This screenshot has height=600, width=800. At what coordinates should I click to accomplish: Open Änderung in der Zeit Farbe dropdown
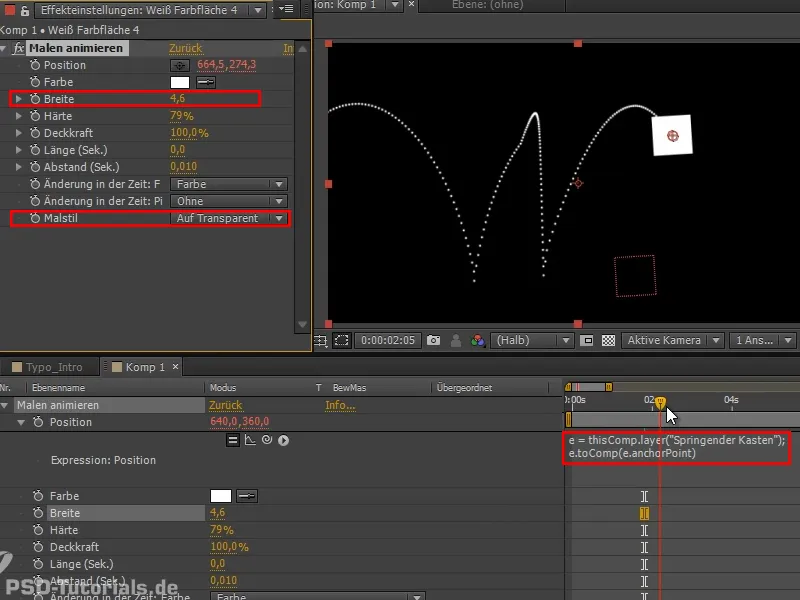(x=229, y=184)
